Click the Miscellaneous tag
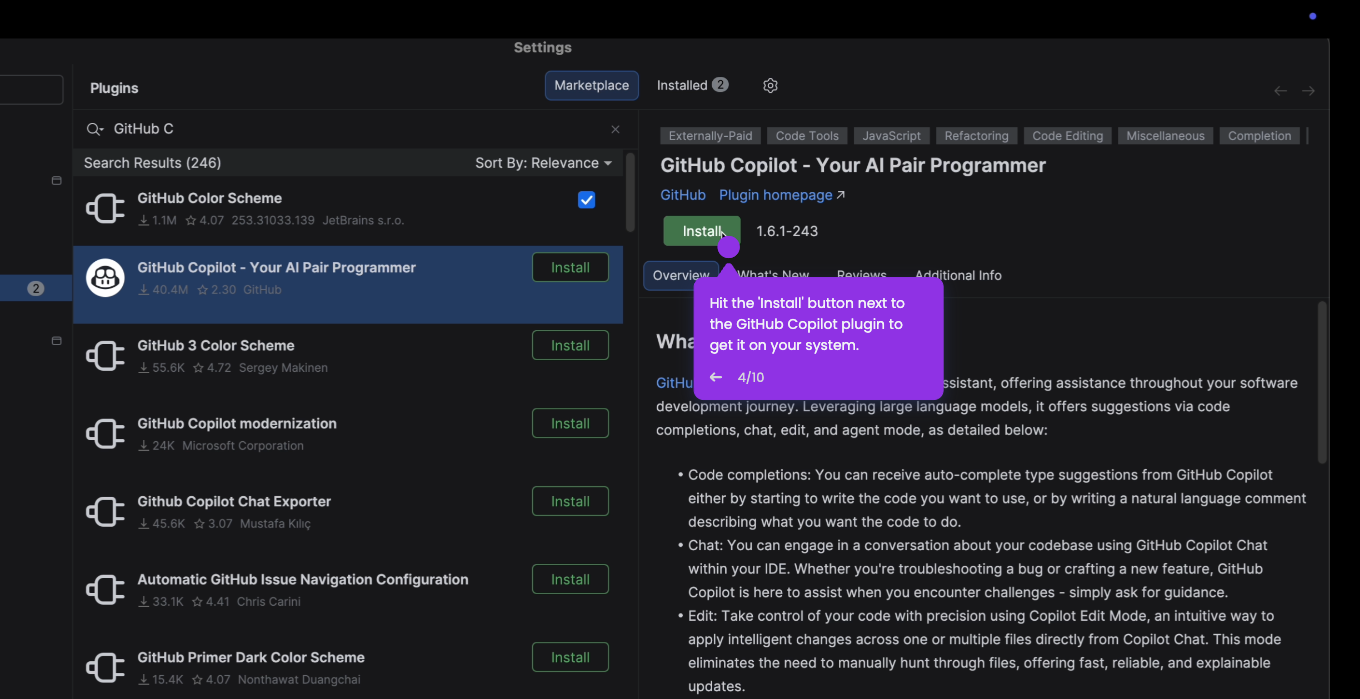Image resolution: width=1360 pixels, height=699 pixels. 1166,136
